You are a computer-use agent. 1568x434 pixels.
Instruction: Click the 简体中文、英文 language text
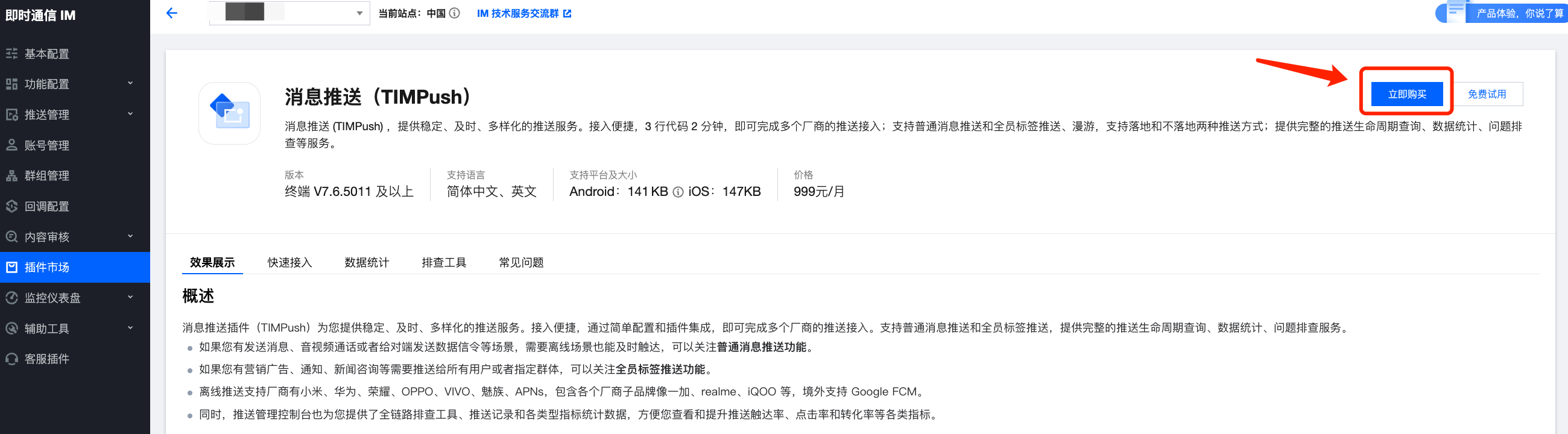[492, 192]
